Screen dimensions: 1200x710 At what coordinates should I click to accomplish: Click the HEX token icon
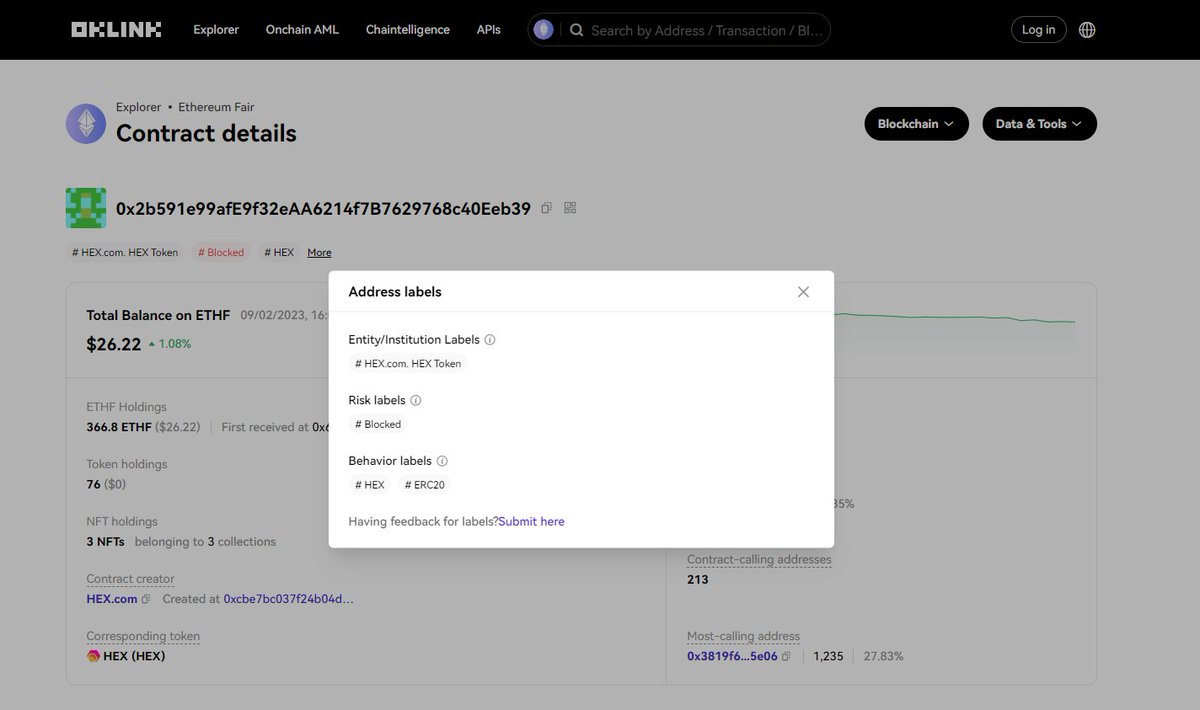(x=93, y=656)
